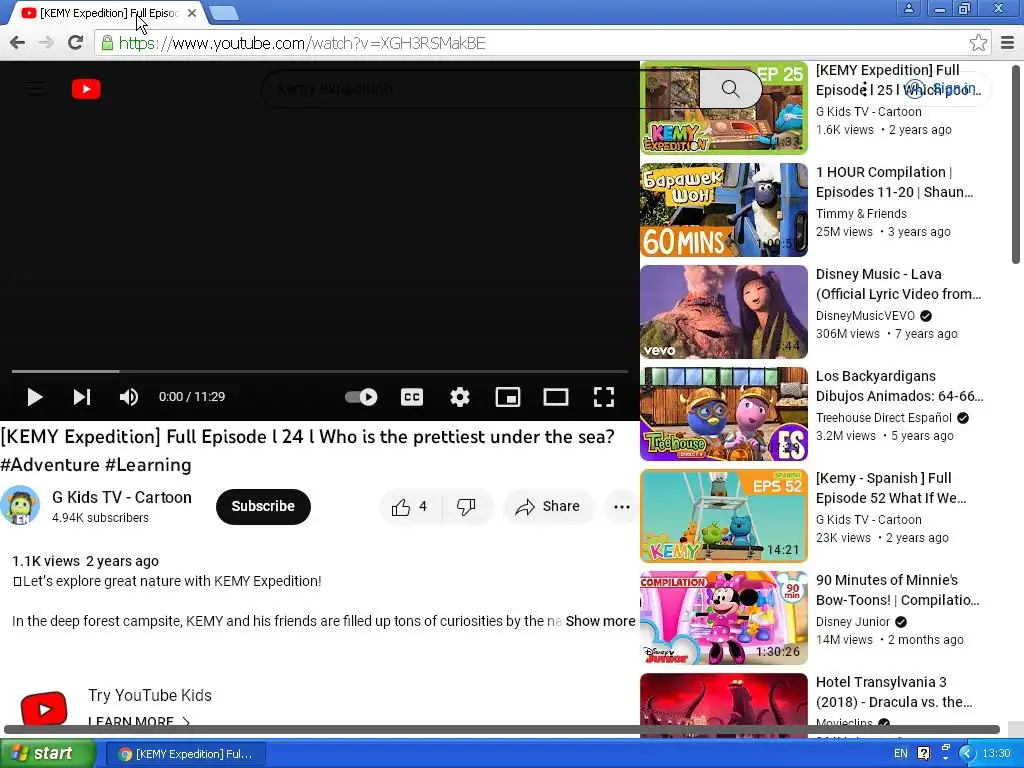Open DisneyMusicVEVO channel name
Image resolution: width=1024 pixels, height=768 pixels.
865,315
